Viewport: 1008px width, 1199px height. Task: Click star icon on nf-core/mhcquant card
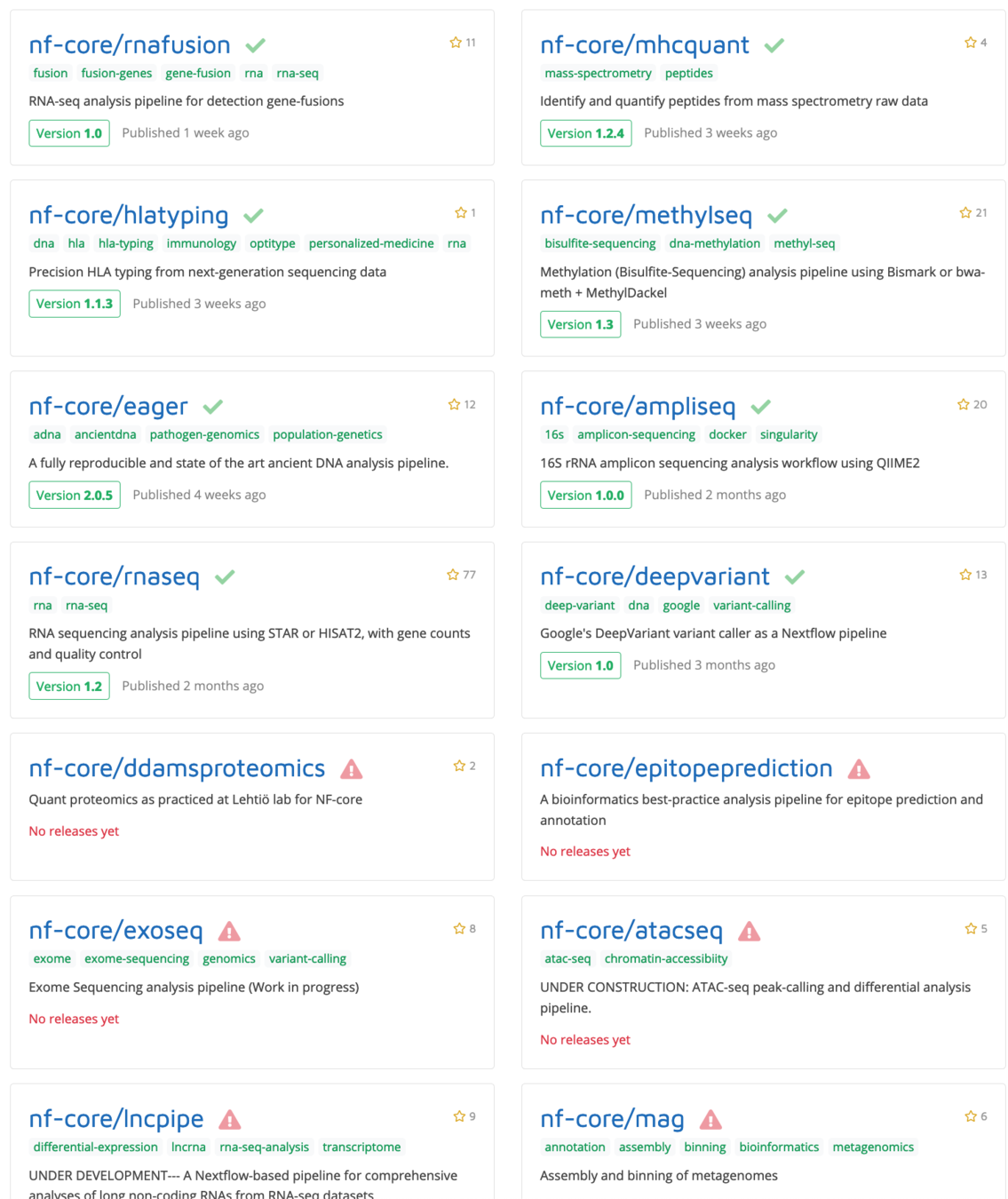[971, 43]
